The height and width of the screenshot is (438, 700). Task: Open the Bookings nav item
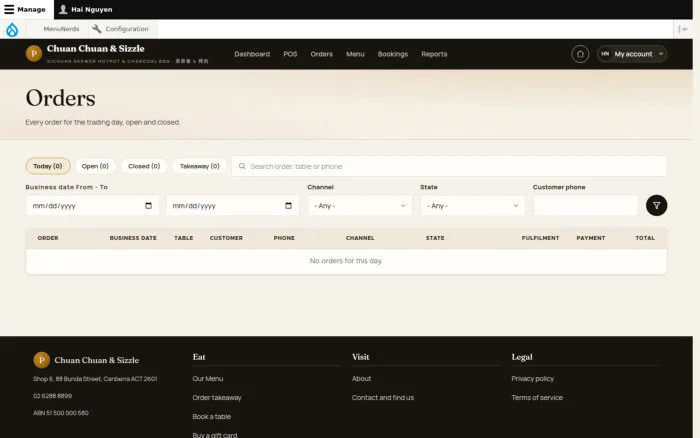point(392,54)
